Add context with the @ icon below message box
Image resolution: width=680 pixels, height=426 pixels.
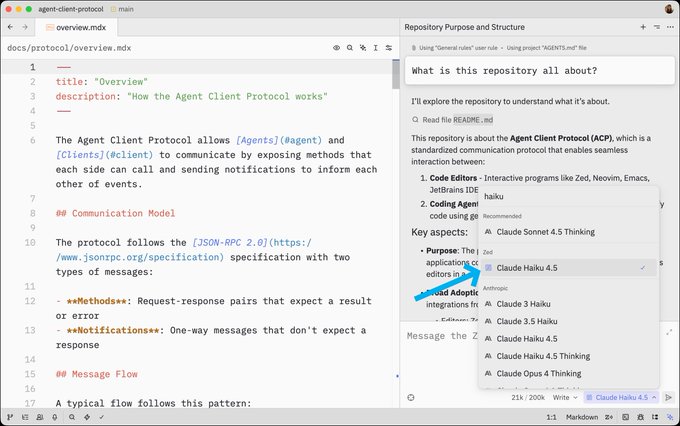411,397
